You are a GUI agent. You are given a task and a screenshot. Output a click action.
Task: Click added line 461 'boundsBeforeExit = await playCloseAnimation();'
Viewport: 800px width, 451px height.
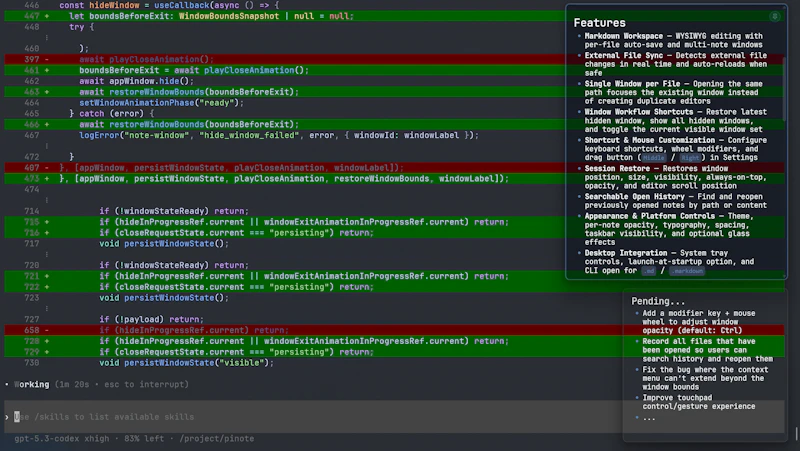[194, 70]
